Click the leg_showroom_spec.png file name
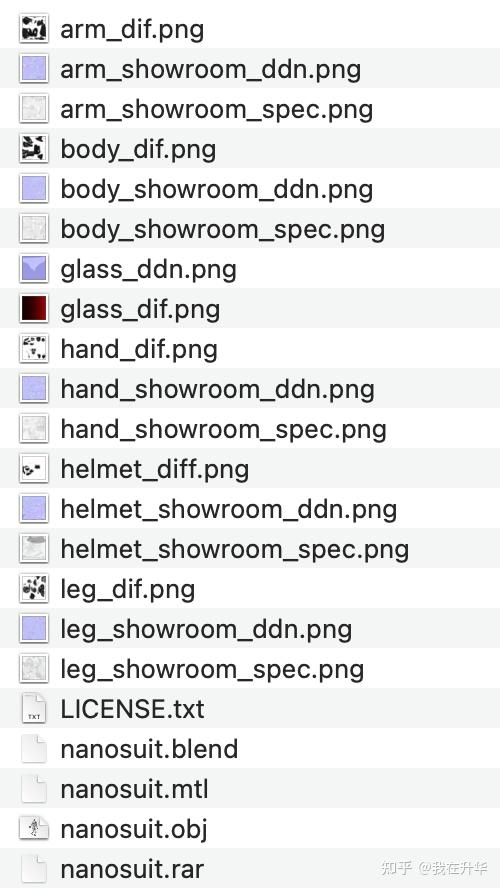Image resolution: width=500 pixels, height=890 pixels. [212, 670]
